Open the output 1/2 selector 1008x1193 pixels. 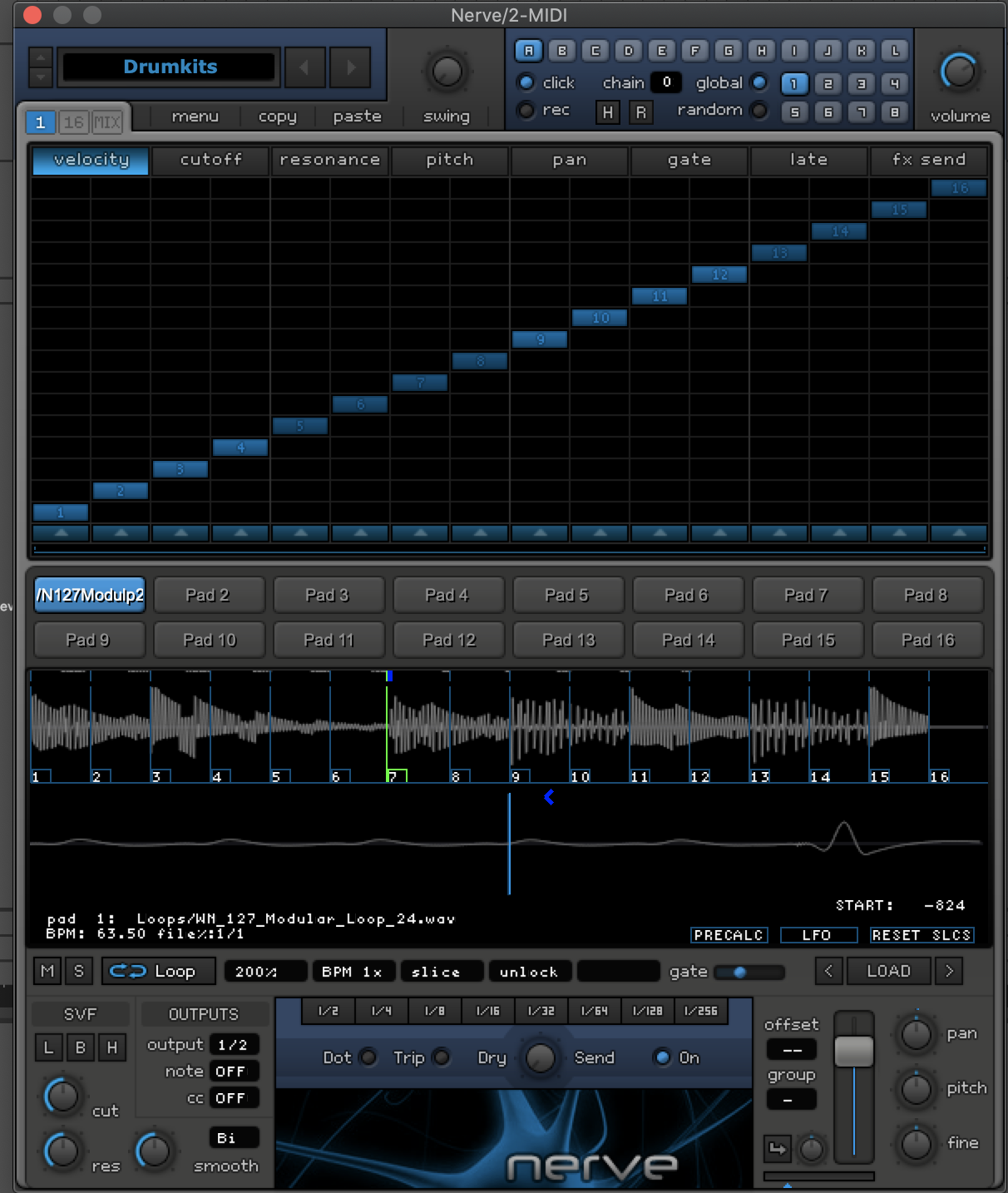(233, 1045)
